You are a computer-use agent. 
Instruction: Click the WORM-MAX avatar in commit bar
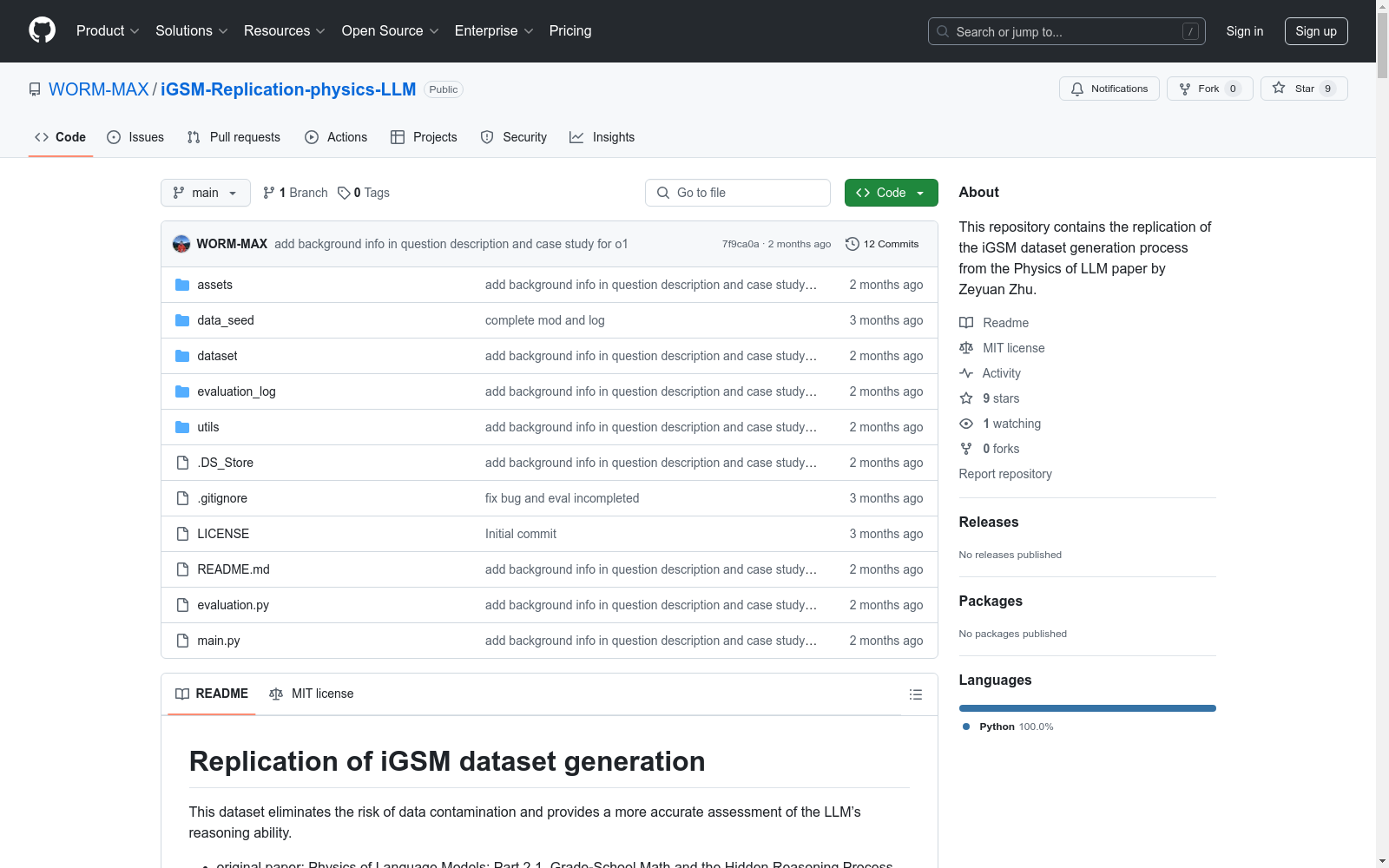pyautogui.click(x=181, y=244)
